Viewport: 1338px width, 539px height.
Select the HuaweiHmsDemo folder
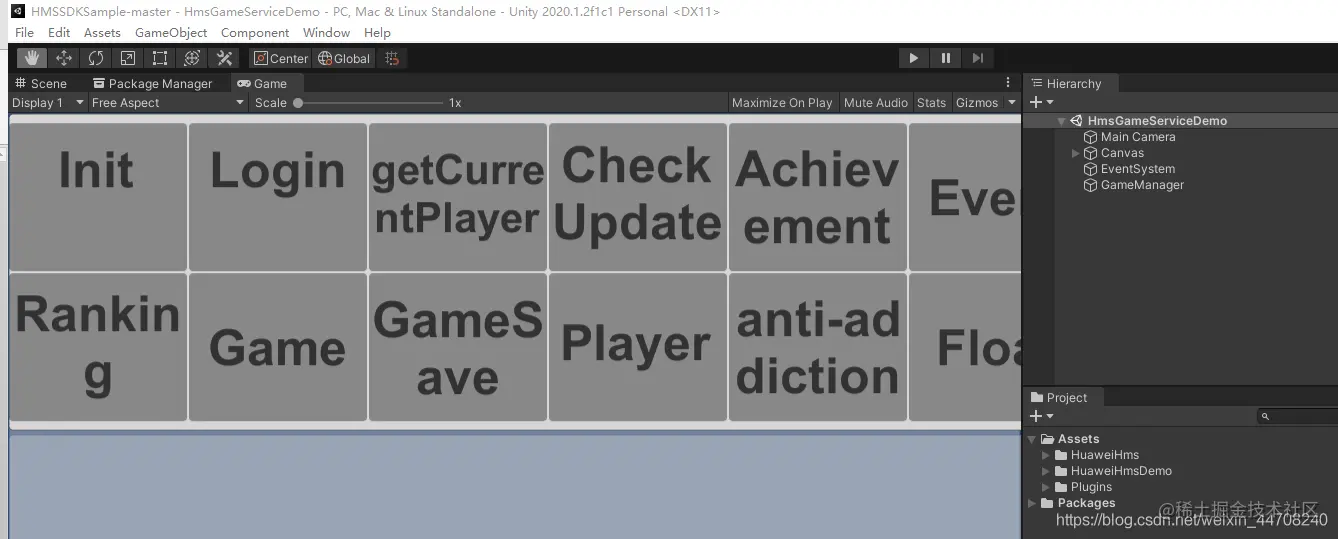point(1113,471)
